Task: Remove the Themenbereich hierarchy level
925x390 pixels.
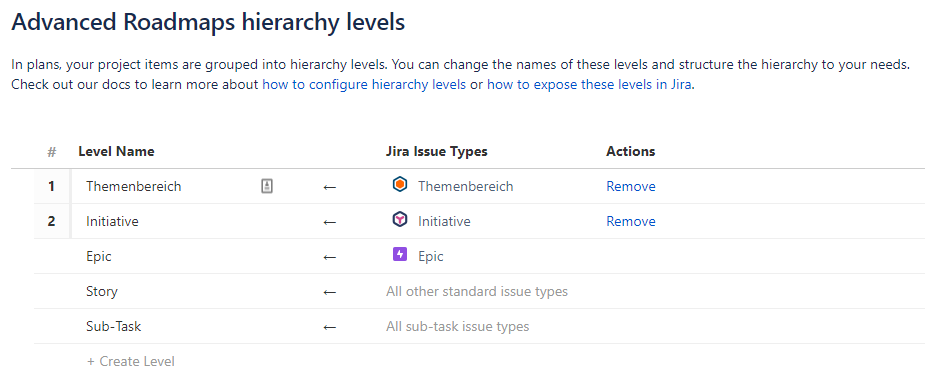Action: point(631,186)
